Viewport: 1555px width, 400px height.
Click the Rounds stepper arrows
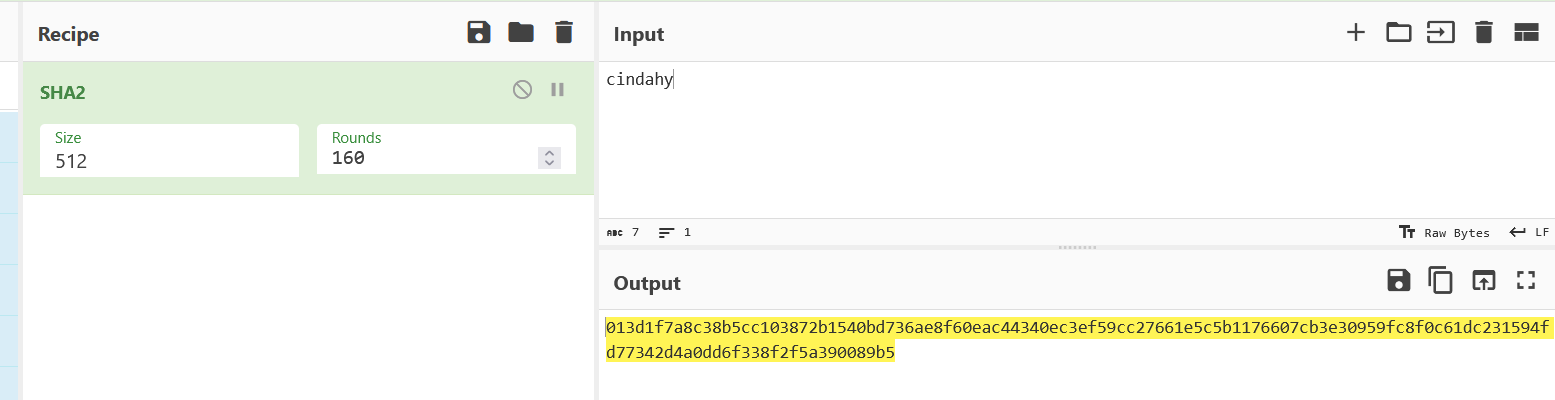point(549,158)
